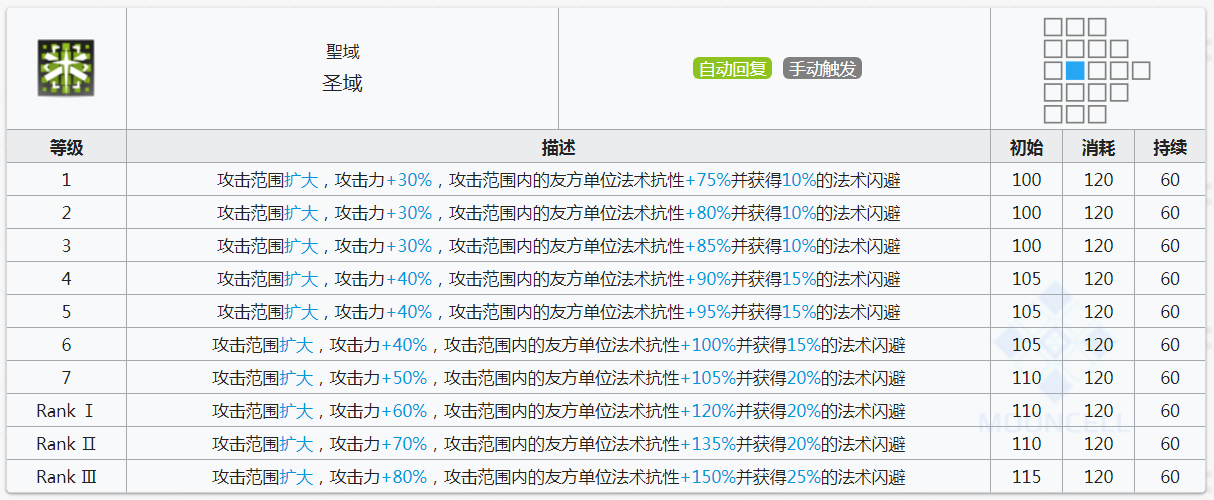The image size is (1214, 500).
Task: Click initial value 100 in level 3 row
Action: pyautogui.click(x=1026, y=246)
